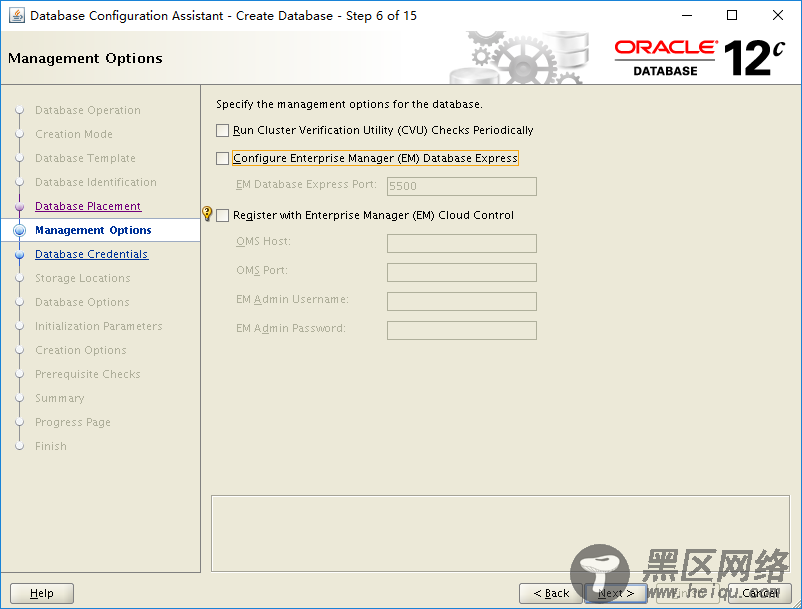This screenshot has width=802, height=609.
Task: Click the Initialization Parameters step label
Action: click(x=99, y=326)
